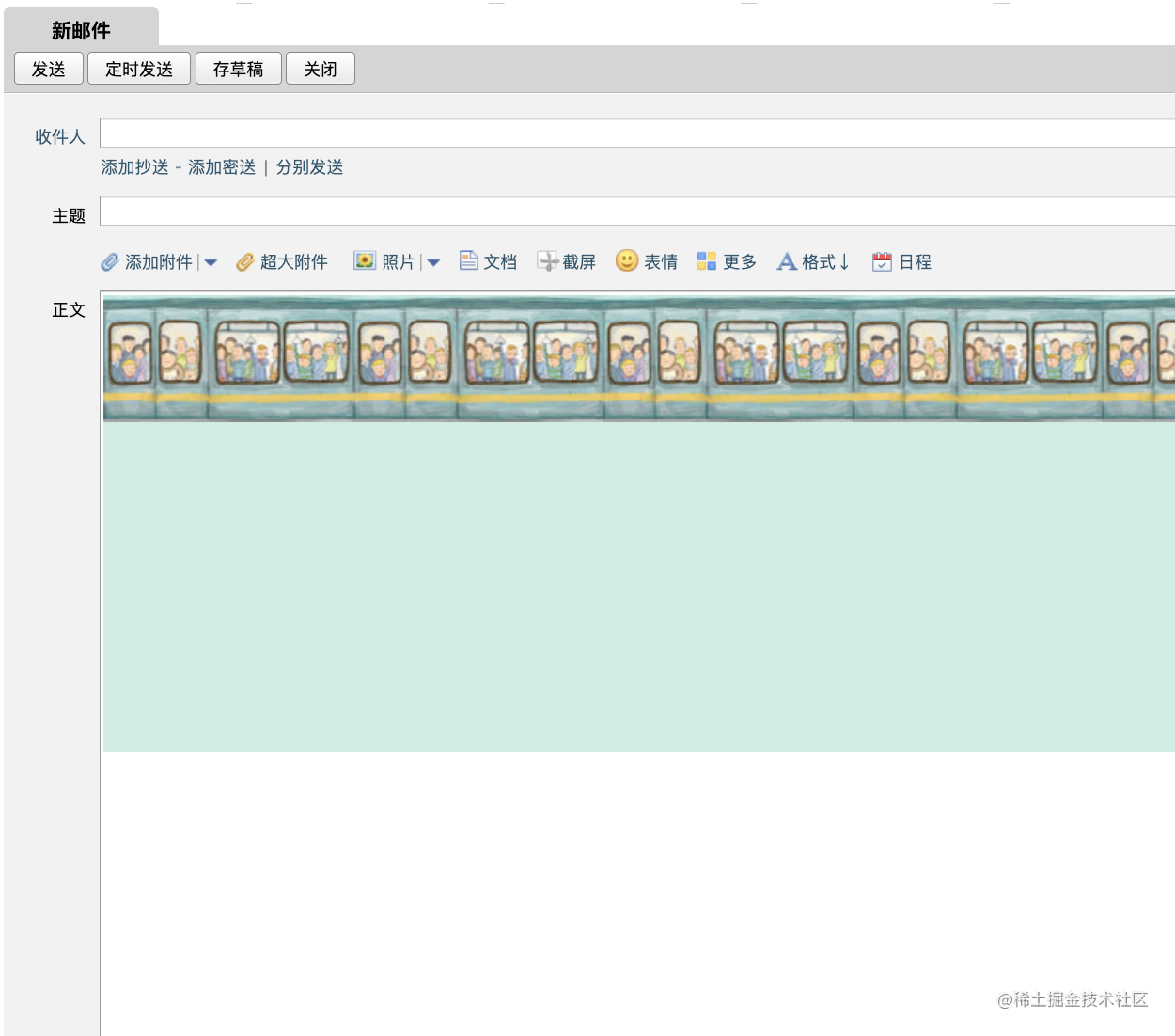Save the draft with 存草稿
1175x1036 pixels.
pos(239,69)
